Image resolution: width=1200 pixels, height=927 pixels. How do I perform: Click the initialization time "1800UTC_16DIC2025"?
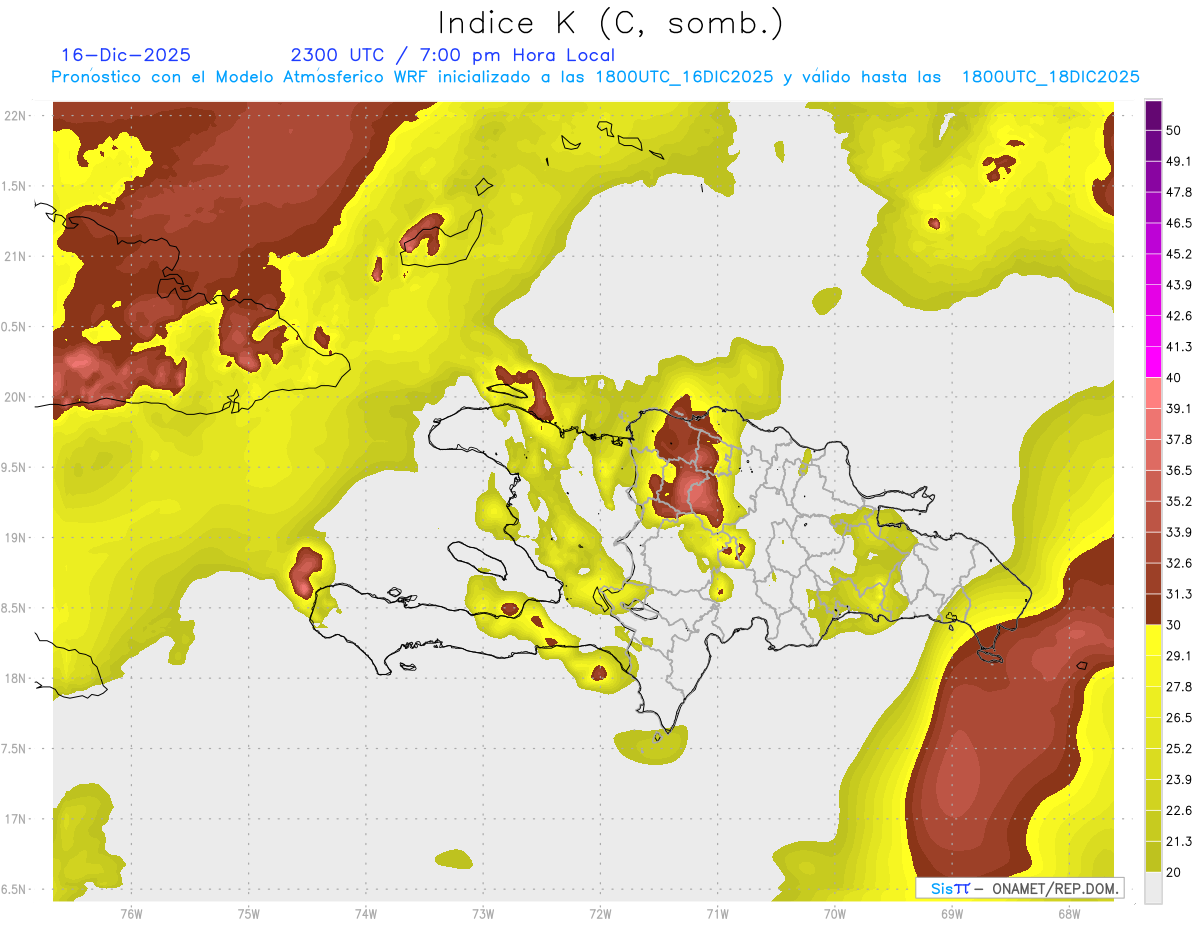click(685, 77)
